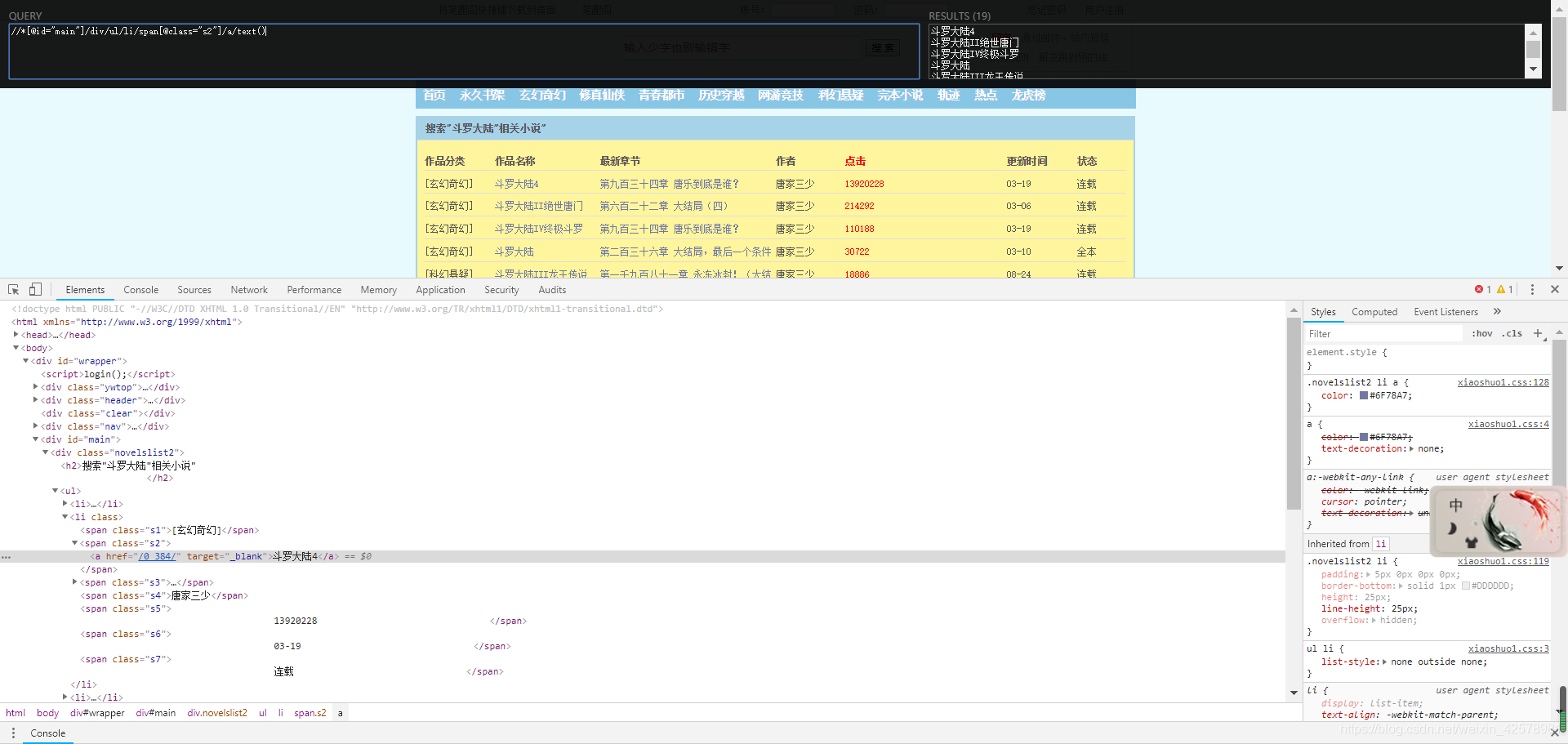Select div#main in the breadcrumb bar

(155, 713)
